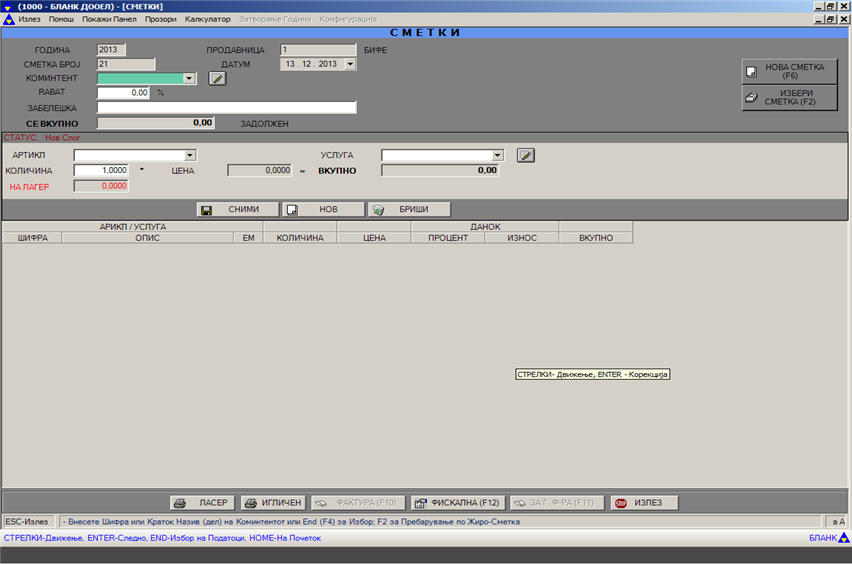Create a new bill with НОВА СМЕТКА (F6)
The height and width of the screenshot is (564, 852).
[787, 71]
